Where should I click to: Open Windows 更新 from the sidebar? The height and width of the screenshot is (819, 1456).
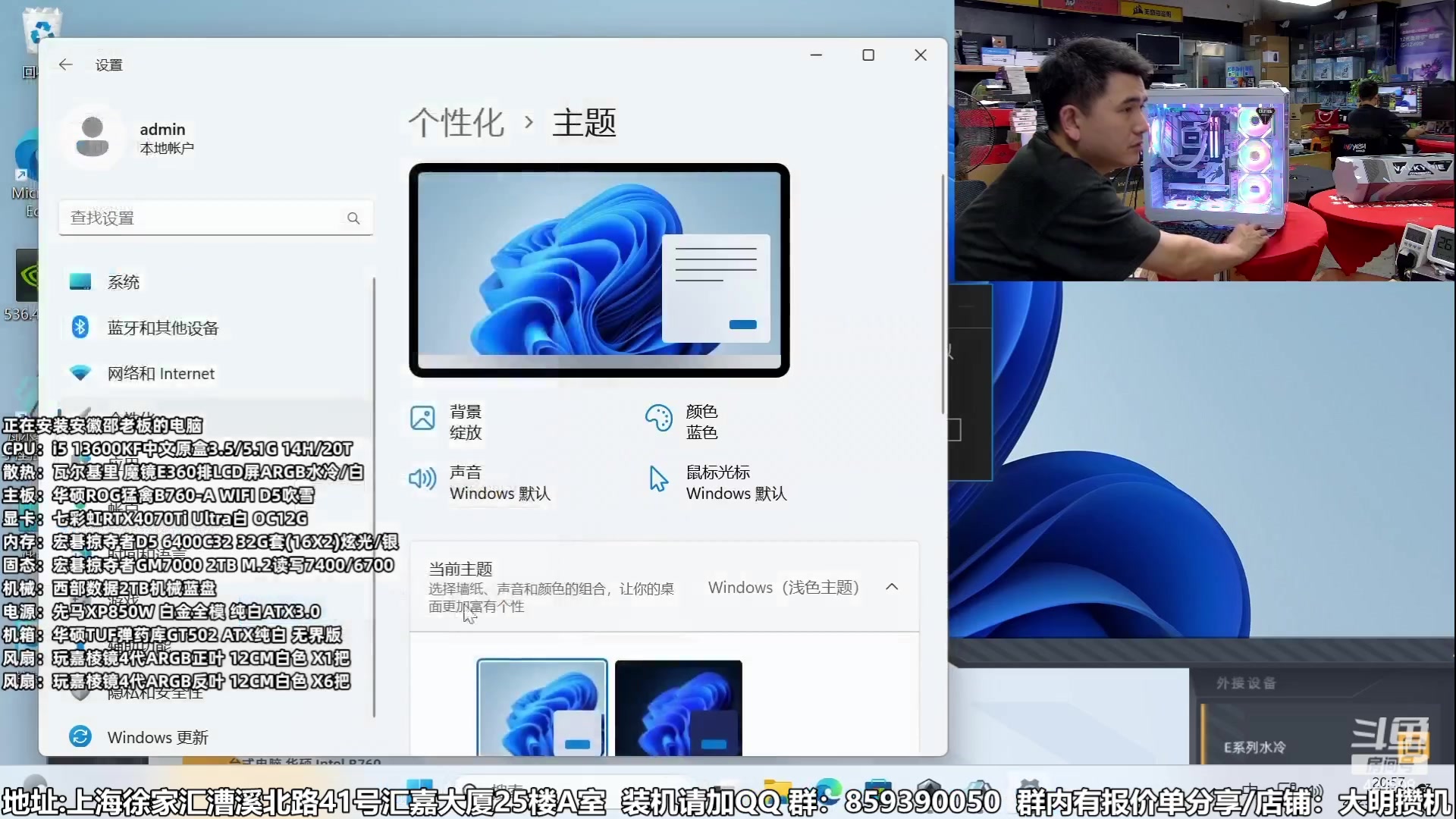click(157, 736)
